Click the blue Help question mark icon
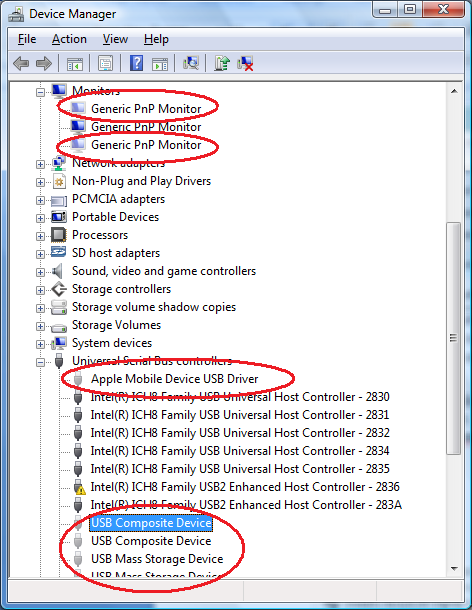 pos(136,63)
